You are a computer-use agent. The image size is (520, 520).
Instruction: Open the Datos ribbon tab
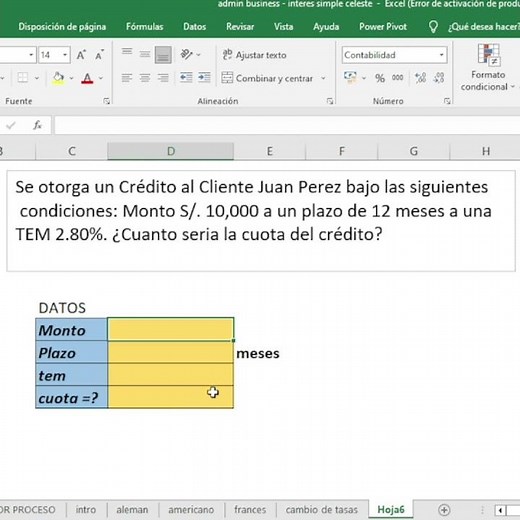click(194, 27)
